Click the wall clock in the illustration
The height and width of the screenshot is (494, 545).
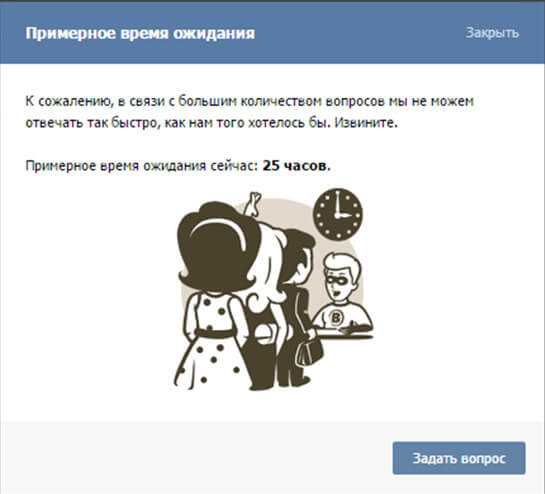click(338, 214)
